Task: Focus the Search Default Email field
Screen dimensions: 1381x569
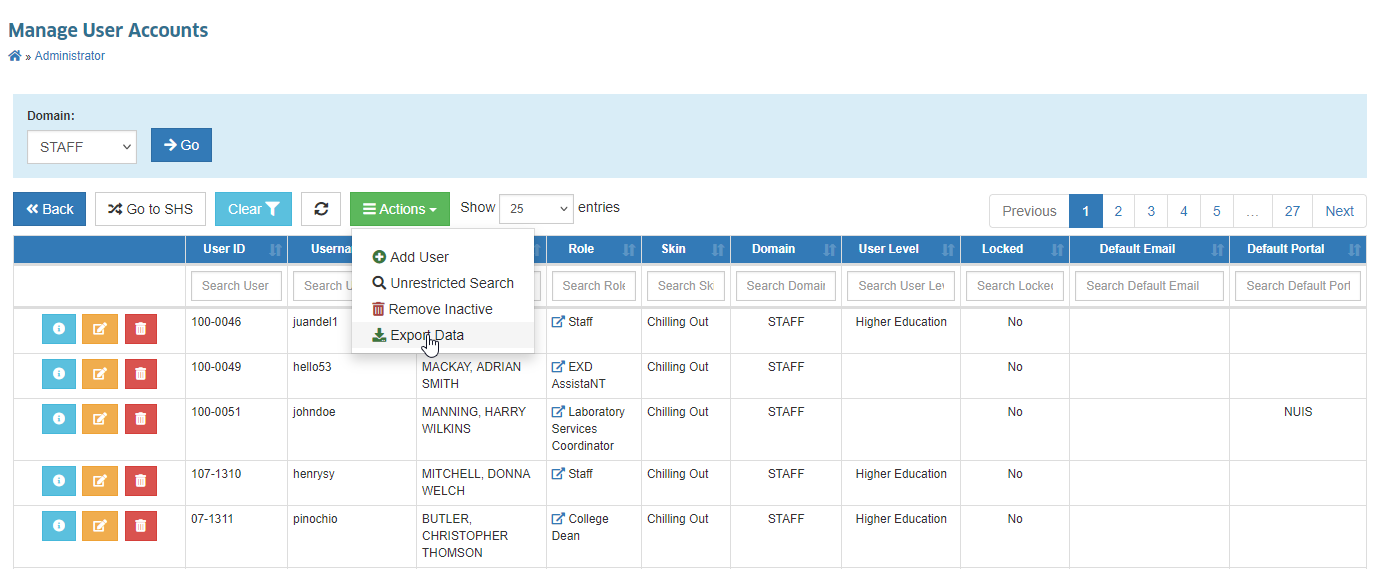Action: tap(1149, 286)
